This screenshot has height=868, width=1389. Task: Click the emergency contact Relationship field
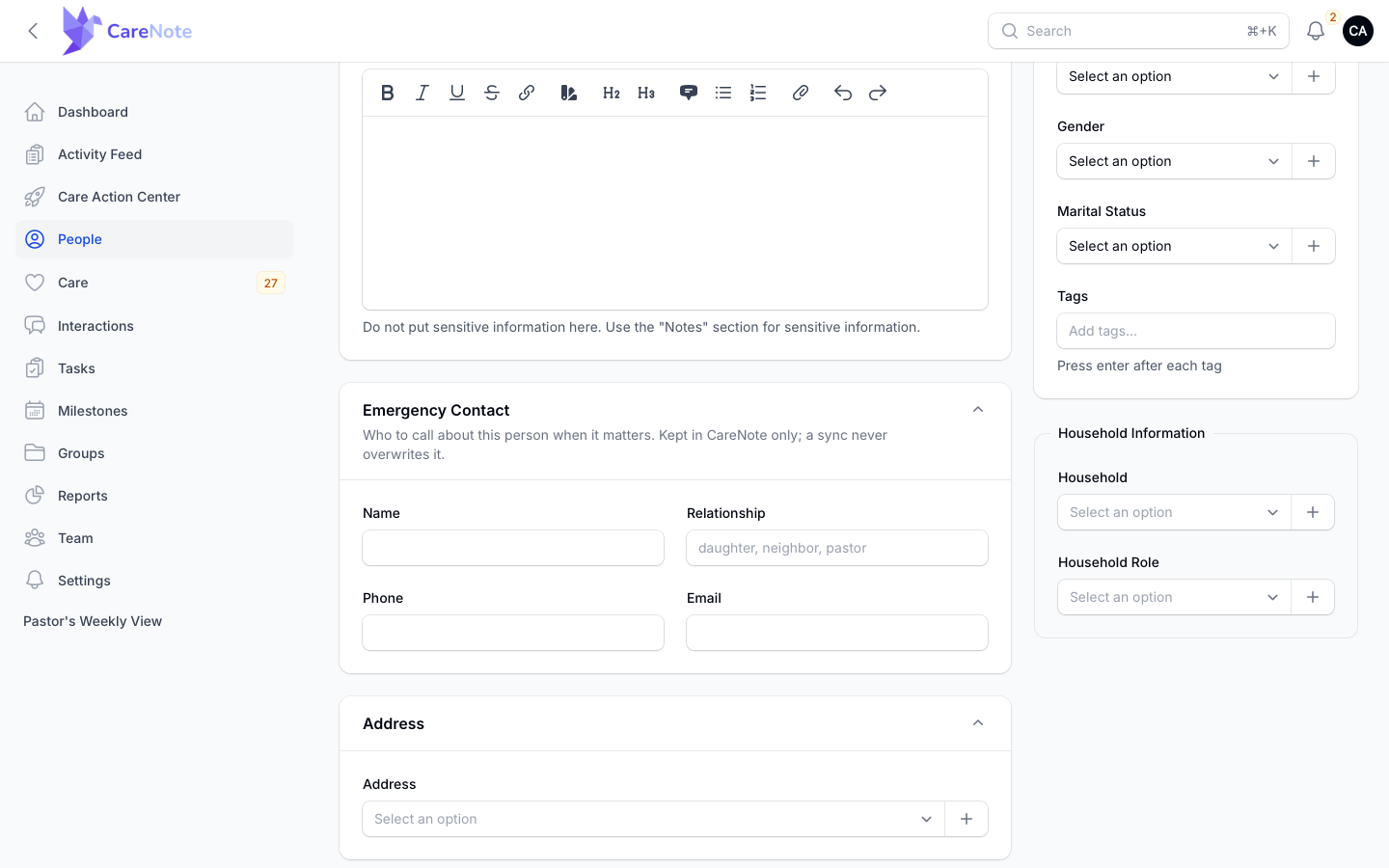click(x=837, y=548)
